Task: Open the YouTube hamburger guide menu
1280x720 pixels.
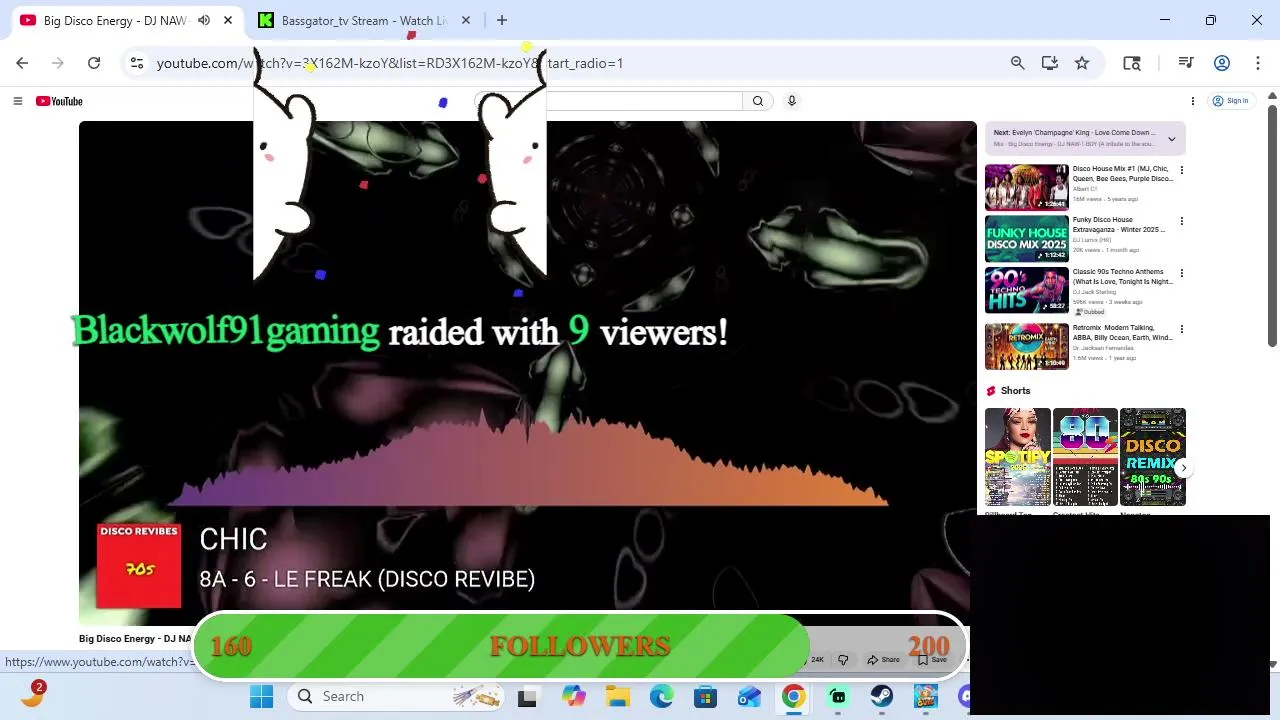Action: coord(17,101)
